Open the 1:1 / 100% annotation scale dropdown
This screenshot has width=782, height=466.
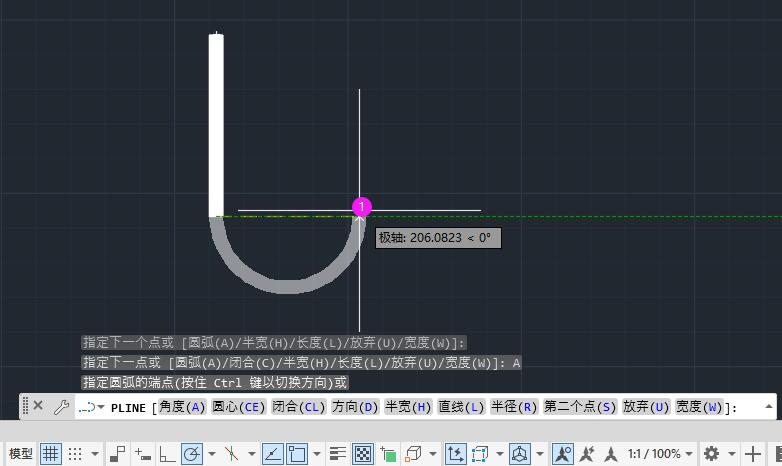pos(660,454)
